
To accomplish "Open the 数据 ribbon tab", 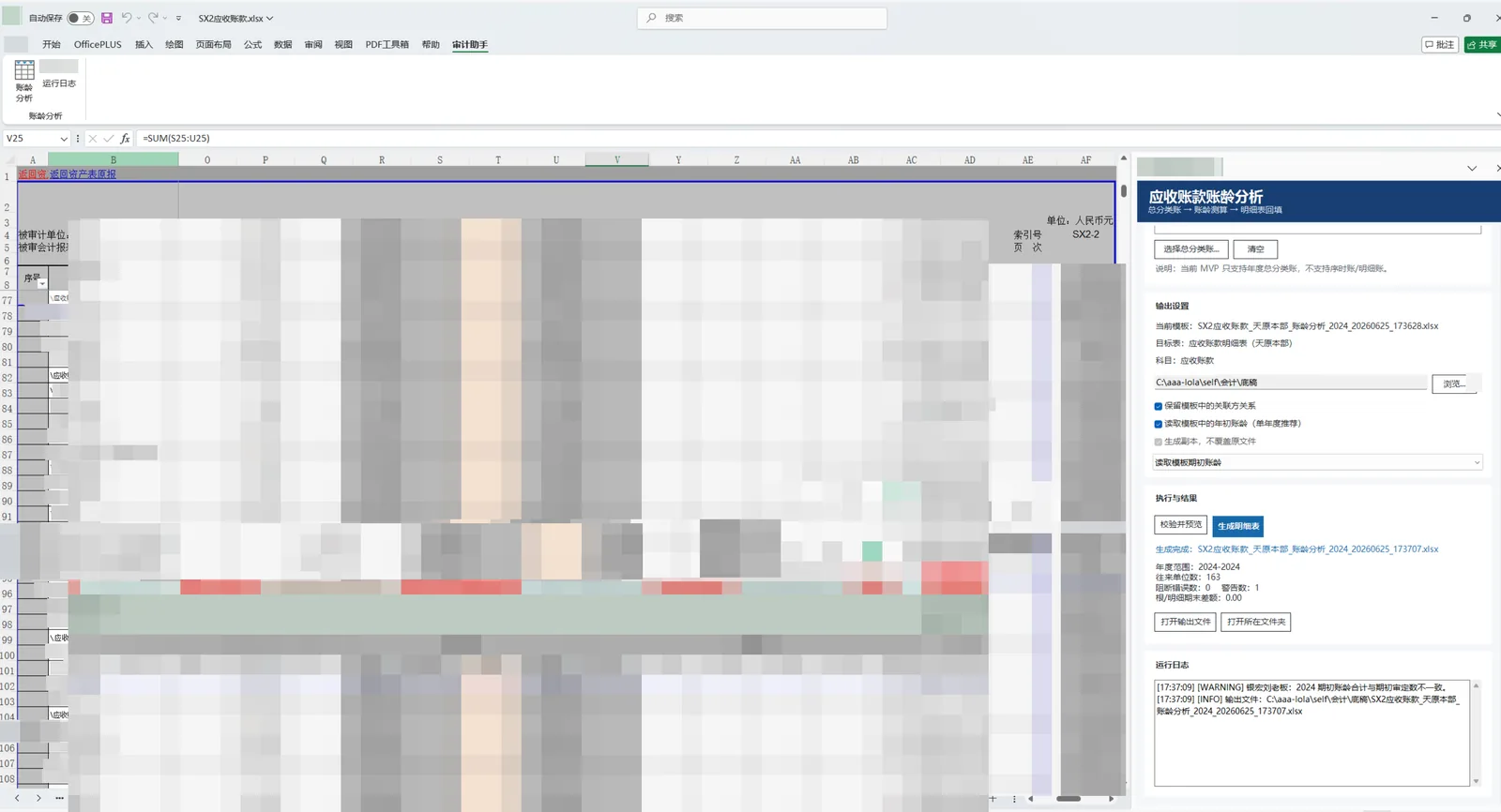I will pos(282,44).
